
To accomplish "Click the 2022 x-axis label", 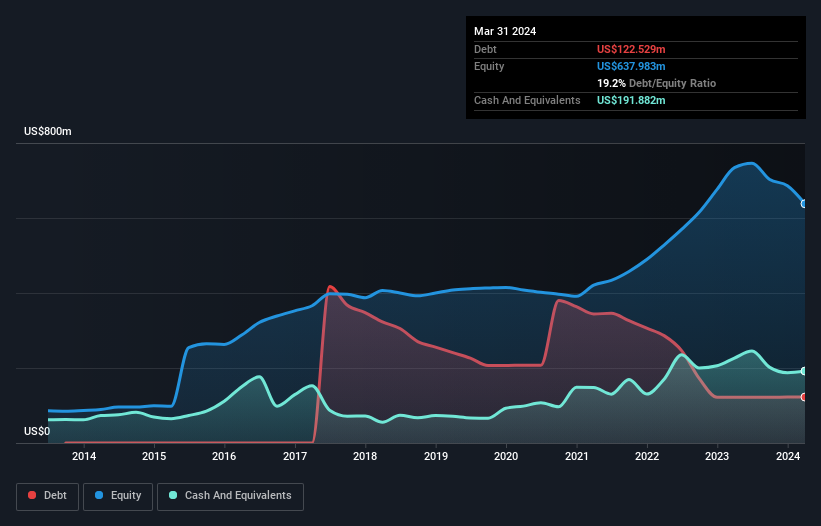I will [x=647, y=456].
